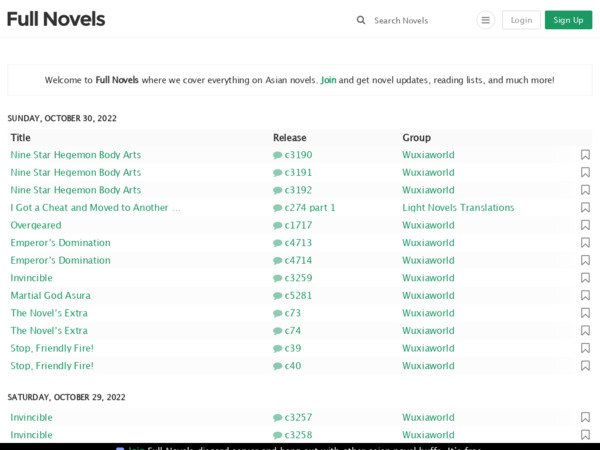Open the hamburger menu button
Image resolution: width=600 pixels, height=450 pixels.
pos(485,20)
